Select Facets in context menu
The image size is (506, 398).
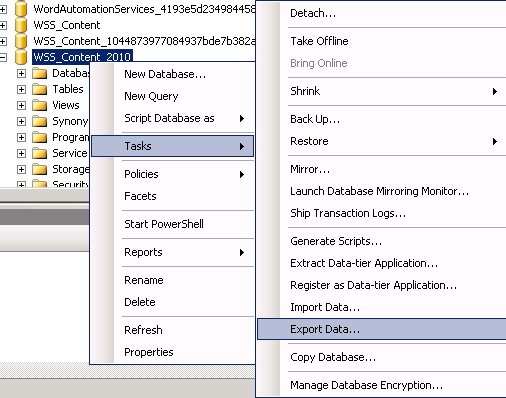point(172,196)
